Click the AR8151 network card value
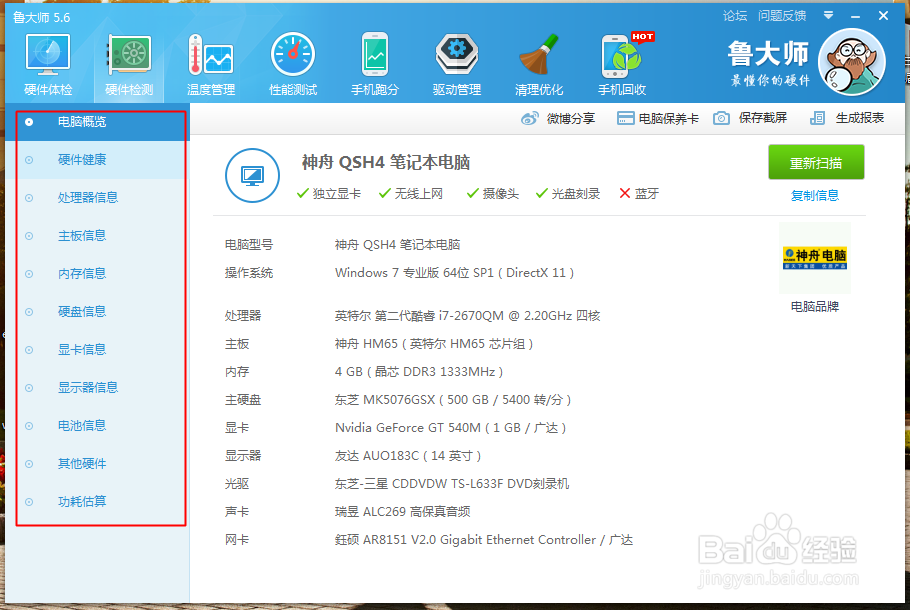 pos(483,540)
